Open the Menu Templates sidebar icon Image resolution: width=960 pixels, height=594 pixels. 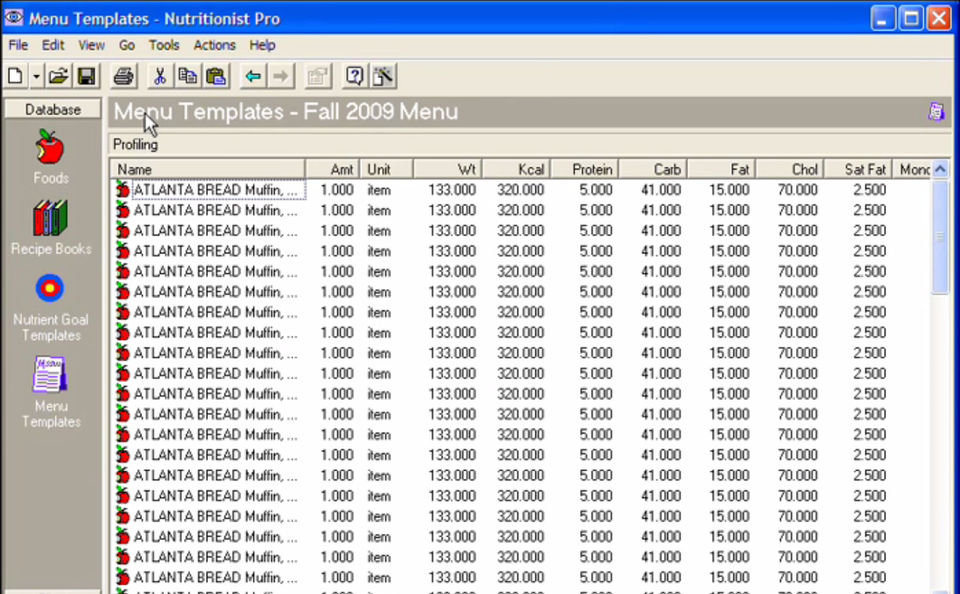[50, 374]
